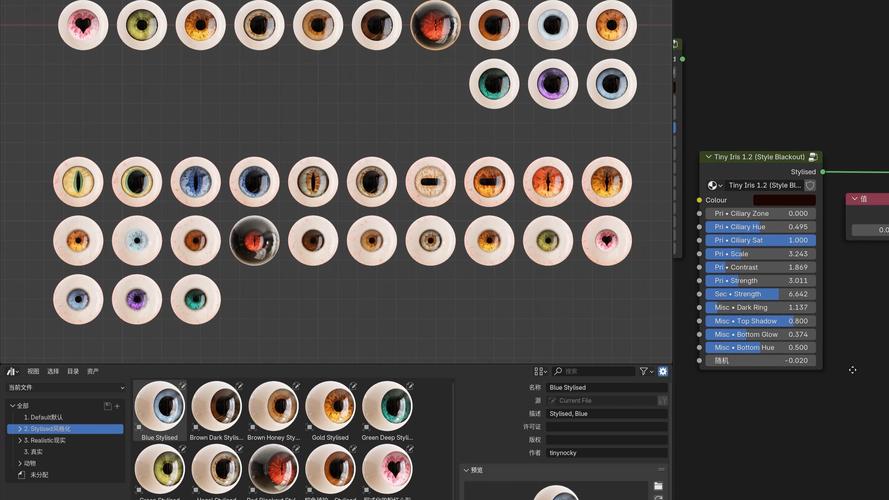This screenshot has height=500, width=889.
Task: Click the node group icon in Tiny Iris header
Action: coord(813,157)
